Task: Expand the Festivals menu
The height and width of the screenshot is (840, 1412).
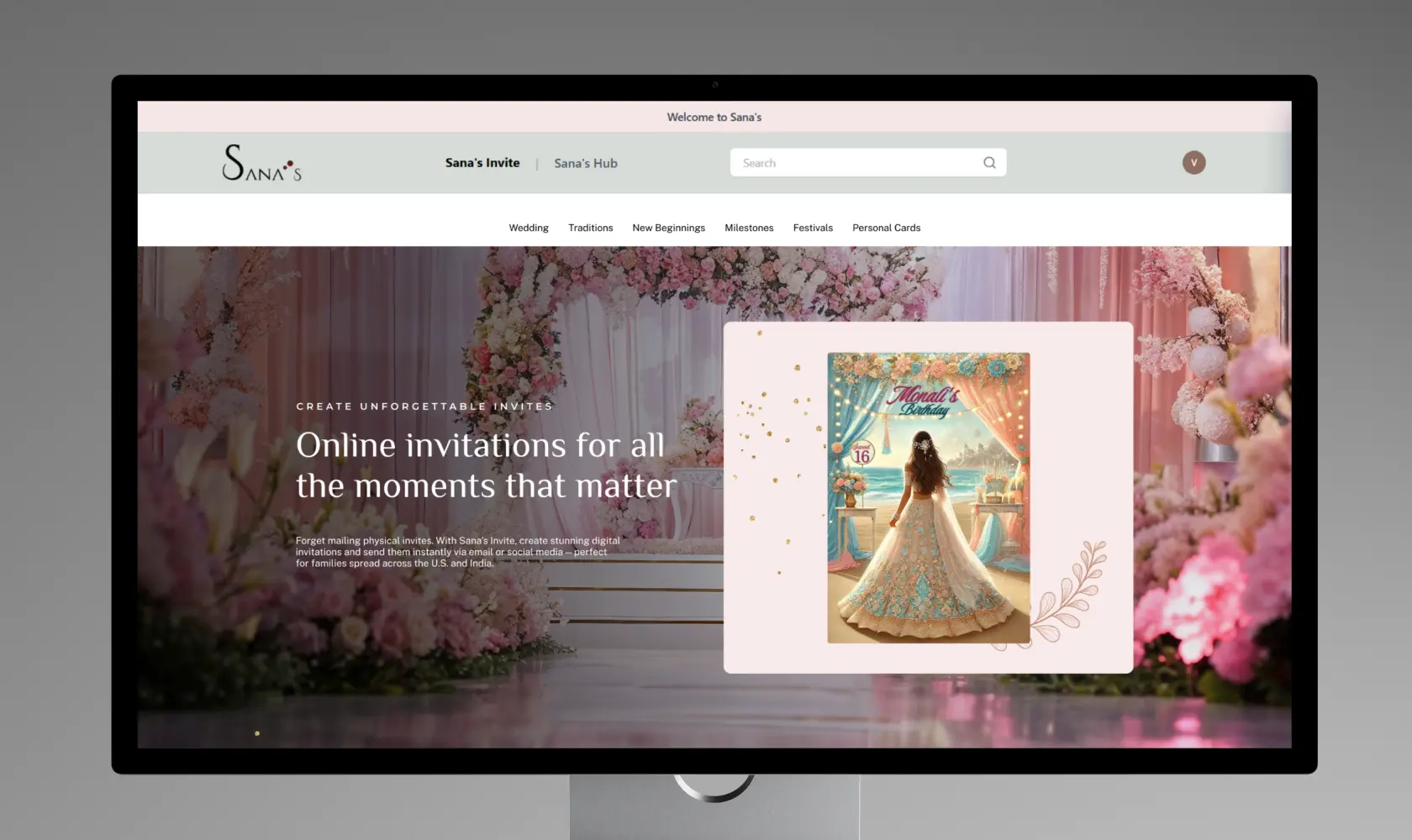Action: tap(813, 228)
